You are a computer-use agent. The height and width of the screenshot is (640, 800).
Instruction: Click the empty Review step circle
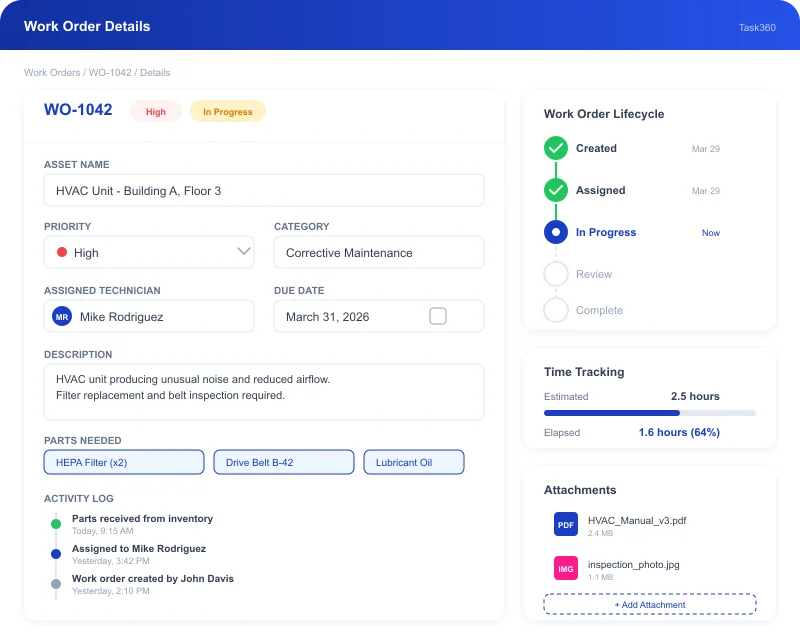[x=556, y=274]
